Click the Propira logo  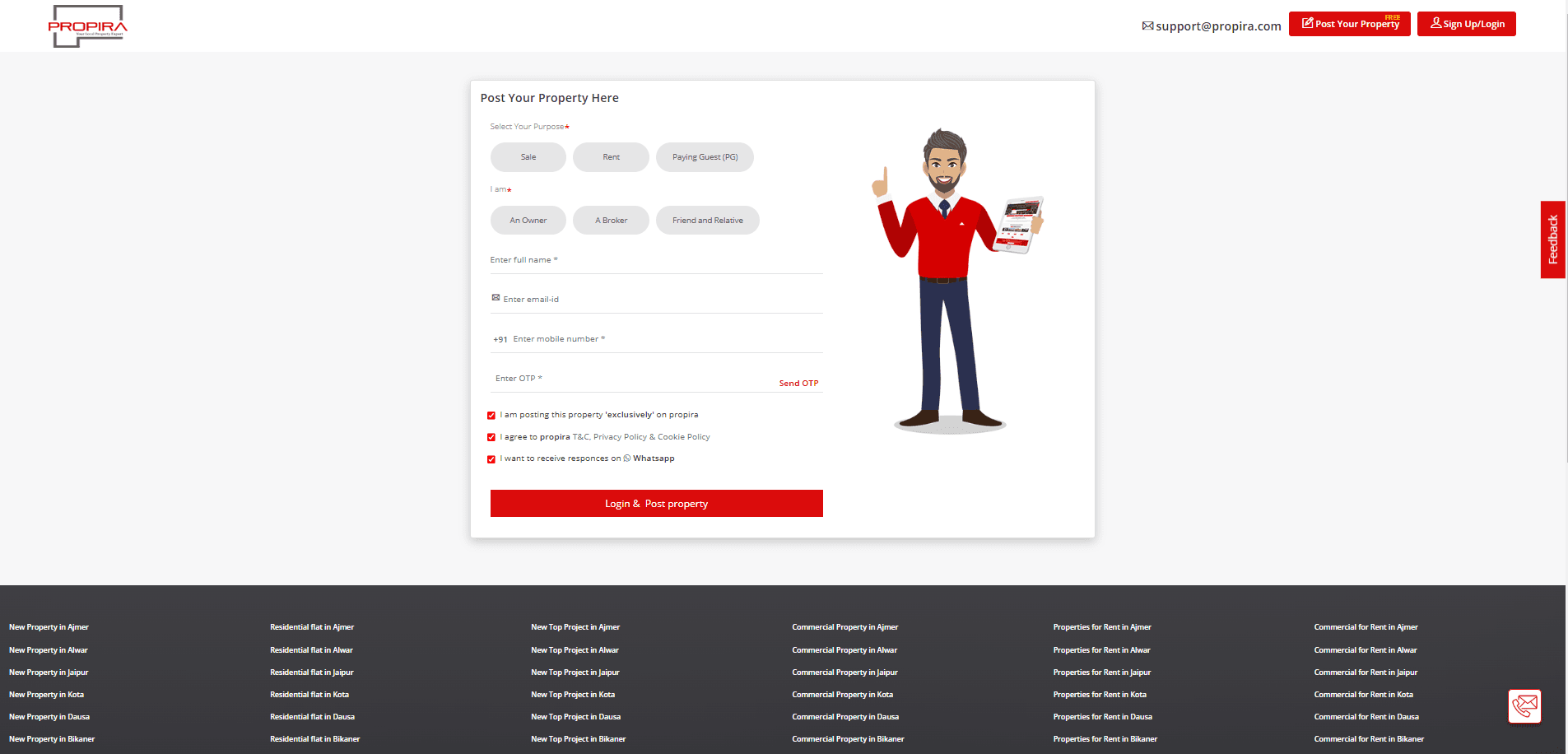point(87,26)
